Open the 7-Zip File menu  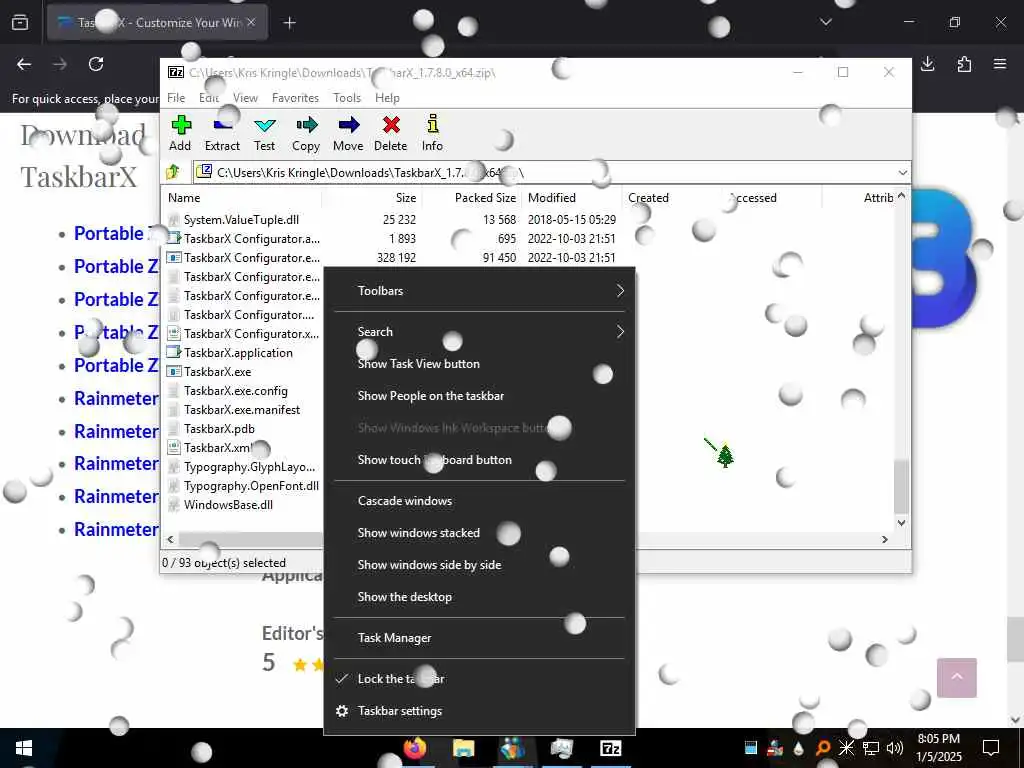pyautogui.click(x=176, y=97)
